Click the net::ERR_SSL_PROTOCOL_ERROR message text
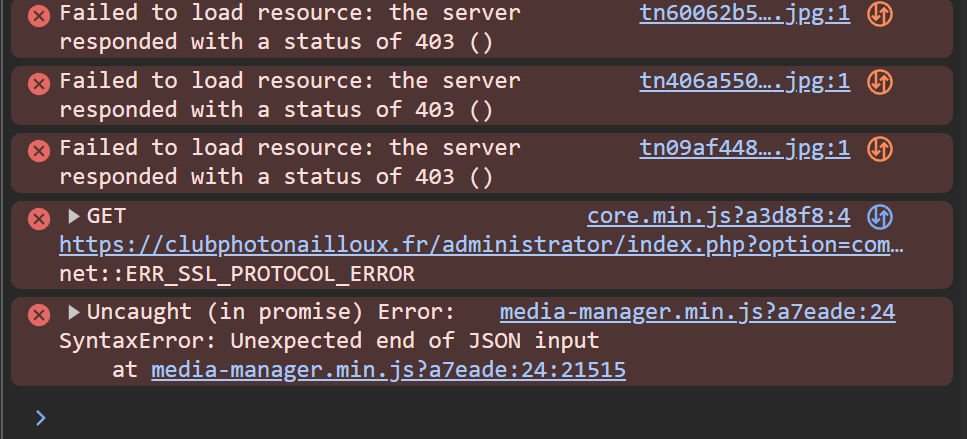The image size is (967, 439). (237, 274)
